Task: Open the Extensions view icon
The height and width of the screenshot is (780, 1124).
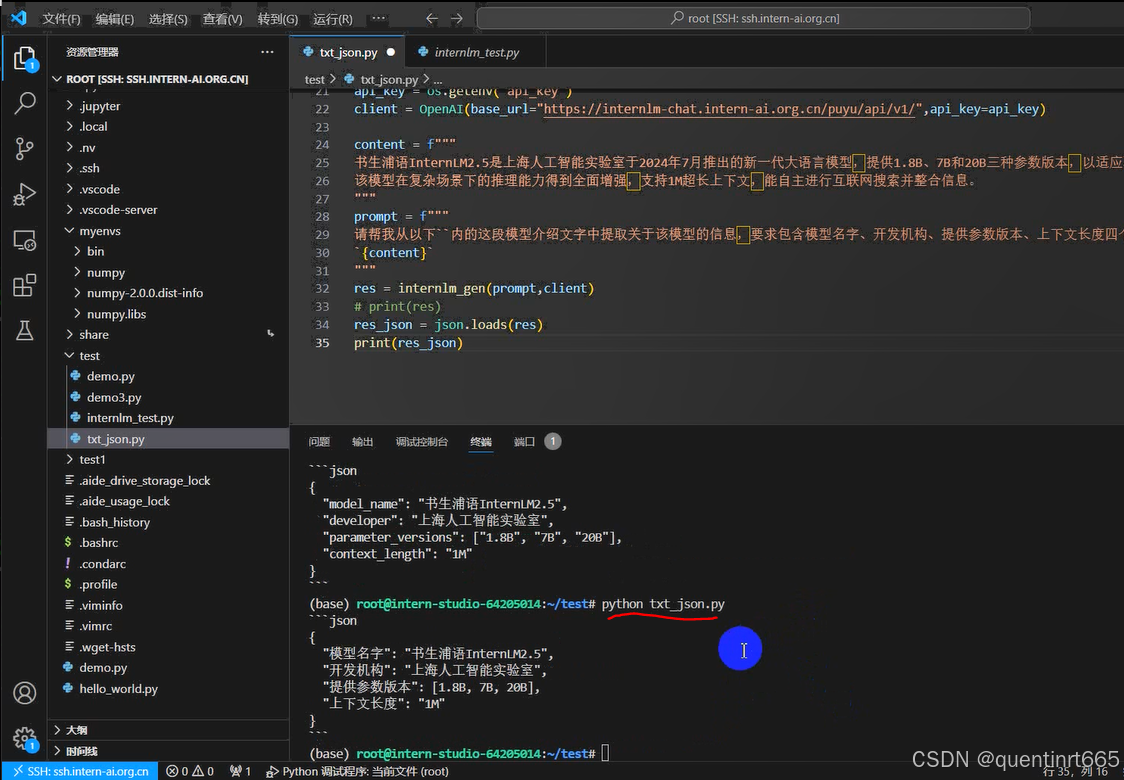Action: coord(24,285)
